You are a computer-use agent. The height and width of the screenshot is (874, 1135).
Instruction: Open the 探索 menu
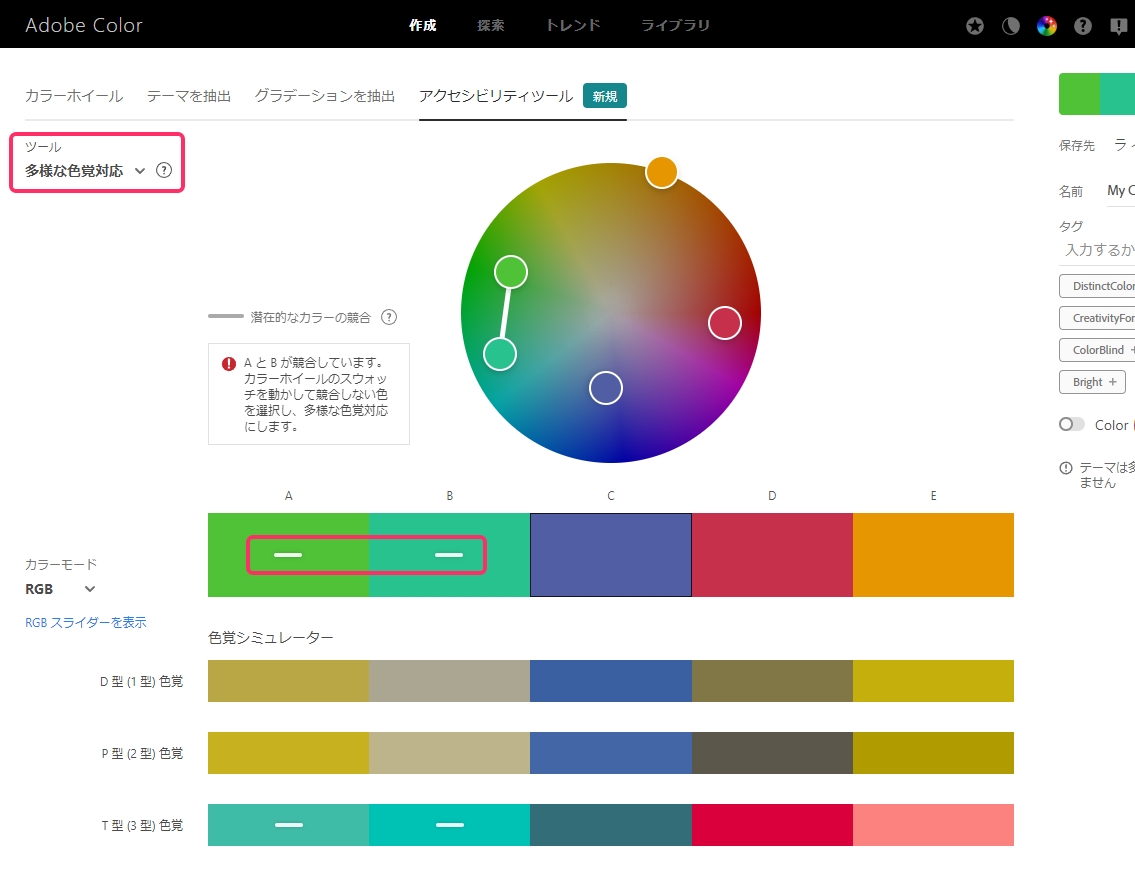point(491,25)
